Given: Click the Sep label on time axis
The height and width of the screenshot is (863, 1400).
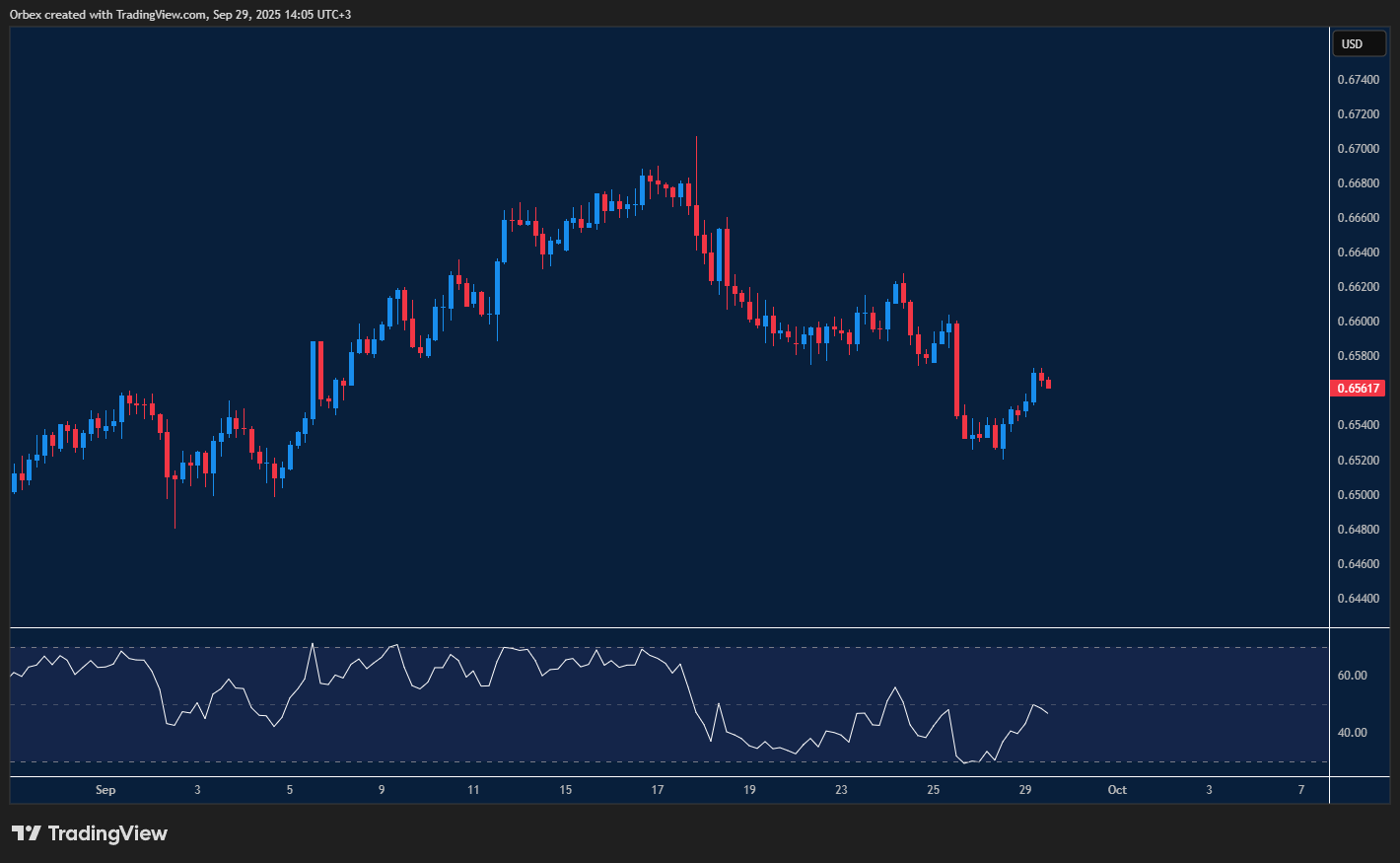Looking at the screenshot, I should (x=105, y=790).
